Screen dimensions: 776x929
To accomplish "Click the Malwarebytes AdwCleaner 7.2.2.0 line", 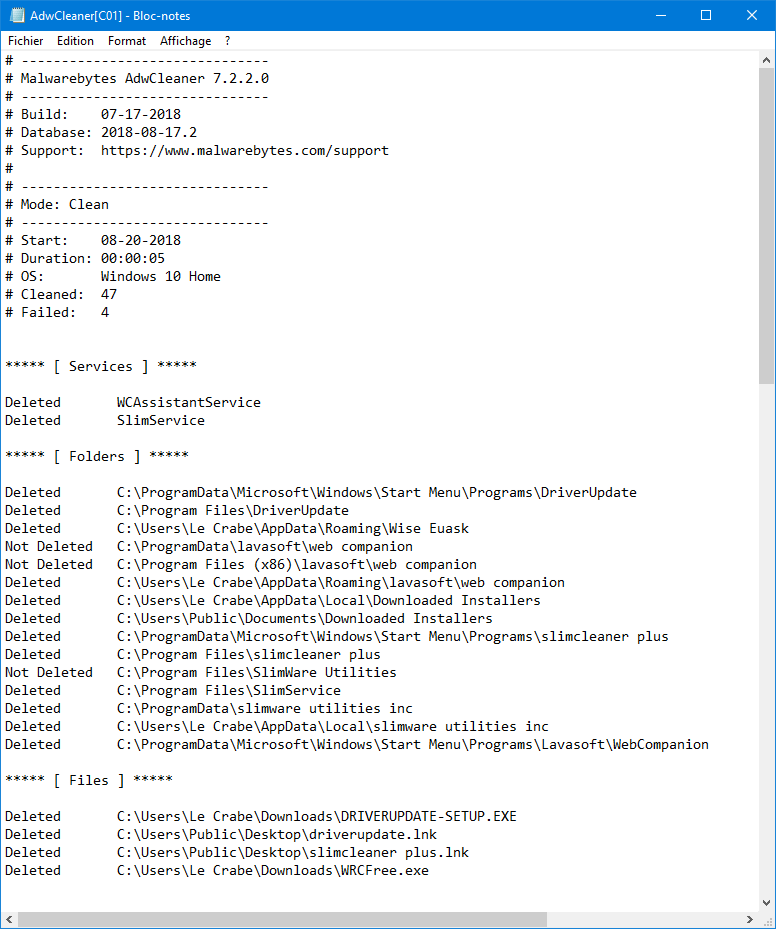I will (x=137, y=78).
